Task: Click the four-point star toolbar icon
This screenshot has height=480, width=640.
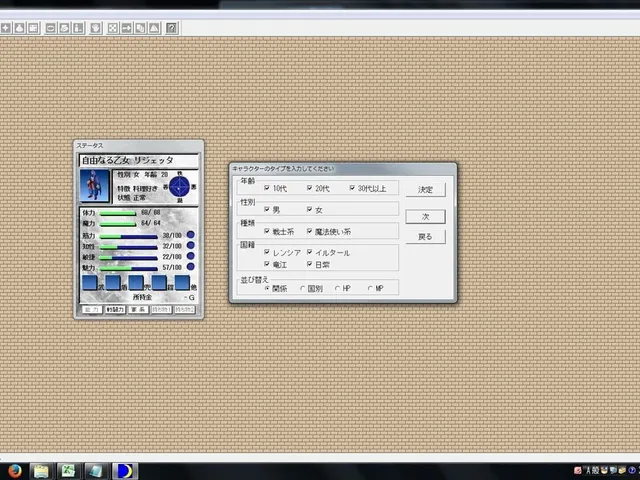Action: [6, 28]
